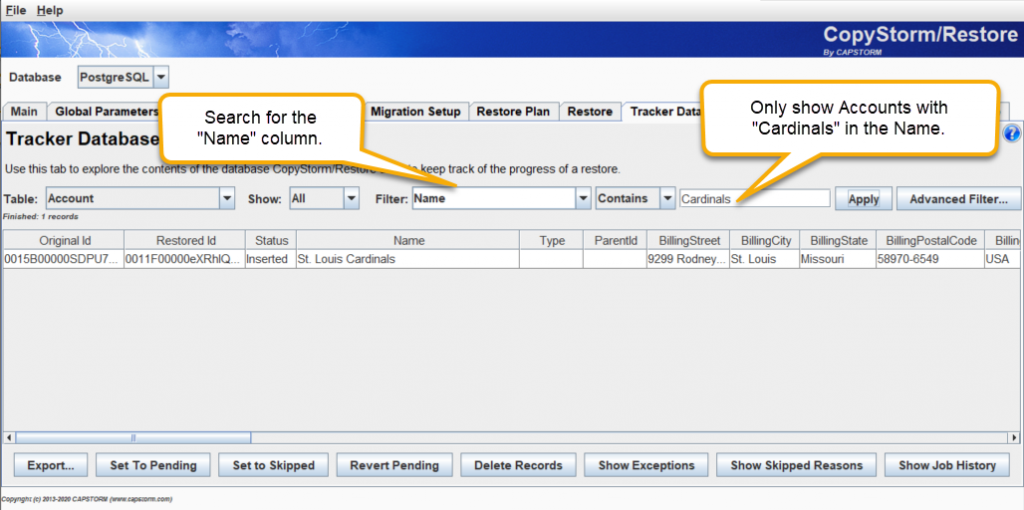Screen dimensions: 1024x510
Task: Switch to the Restore Plan tab
Action: coord(513,112)
